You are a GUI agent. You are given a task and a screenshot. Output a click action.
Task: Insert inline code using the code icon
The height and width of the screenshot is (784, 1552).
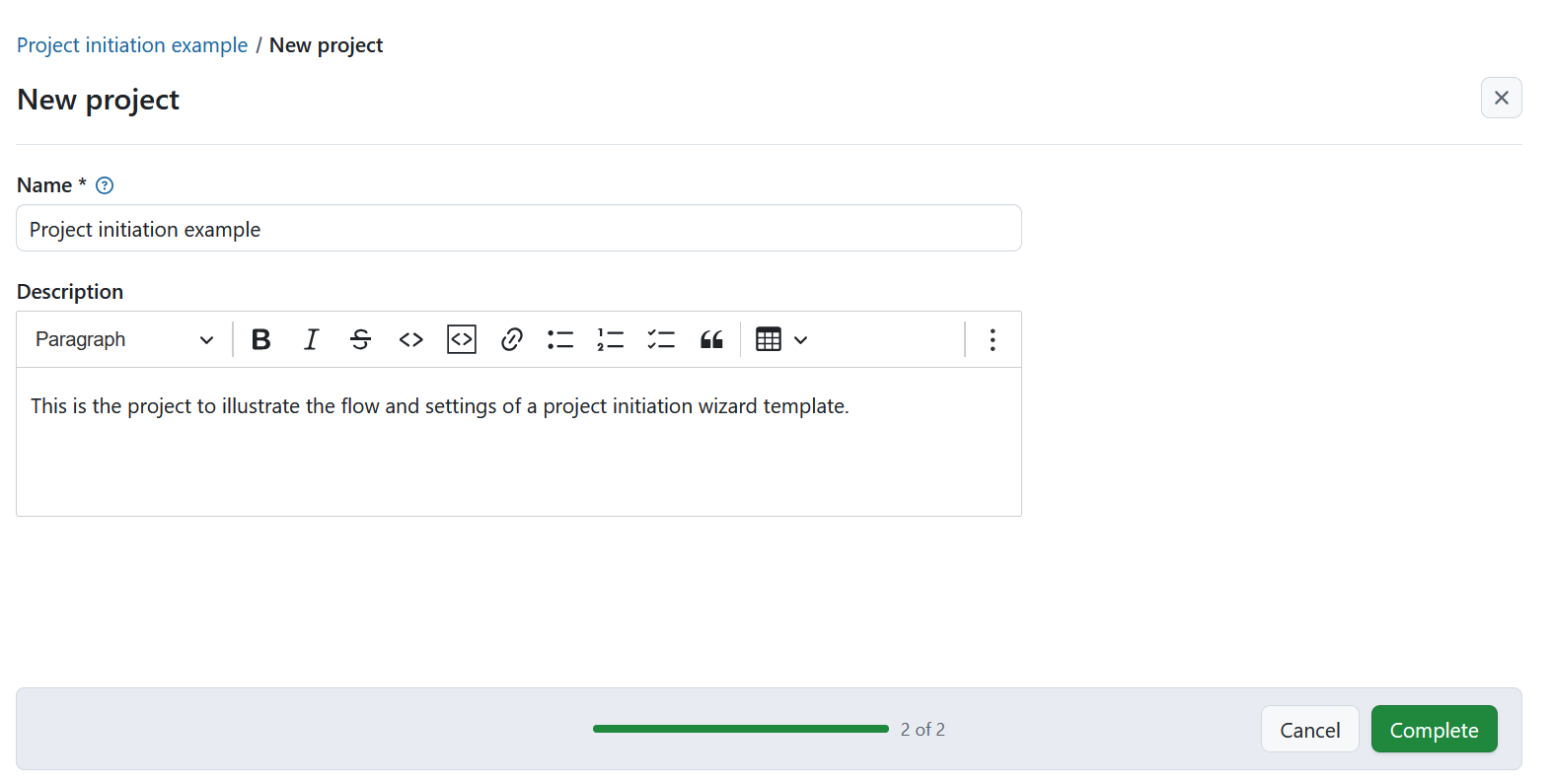coord(410,339)
